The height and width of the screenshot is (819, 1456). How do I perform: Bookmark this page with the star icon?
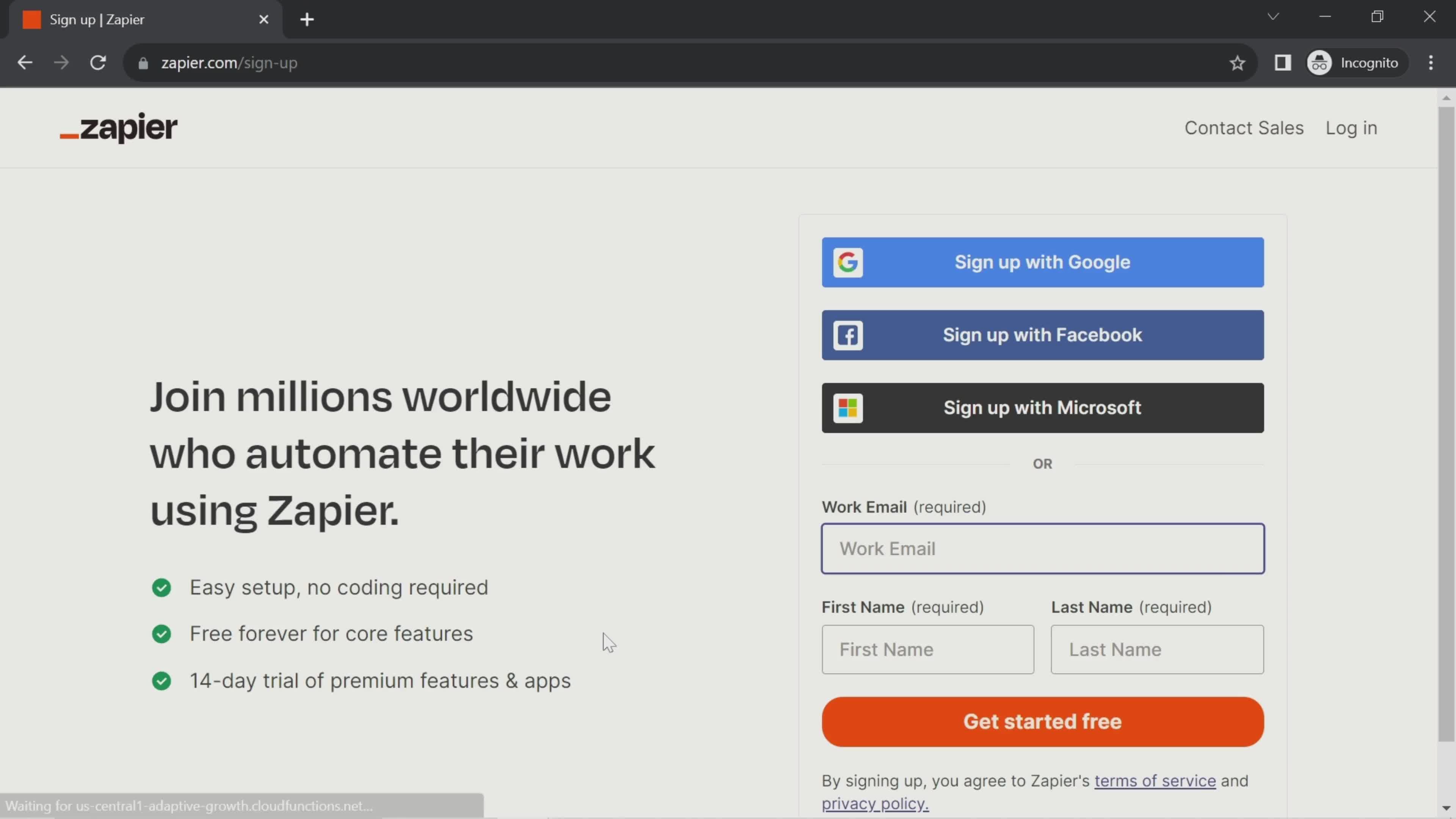point(1237,63)
